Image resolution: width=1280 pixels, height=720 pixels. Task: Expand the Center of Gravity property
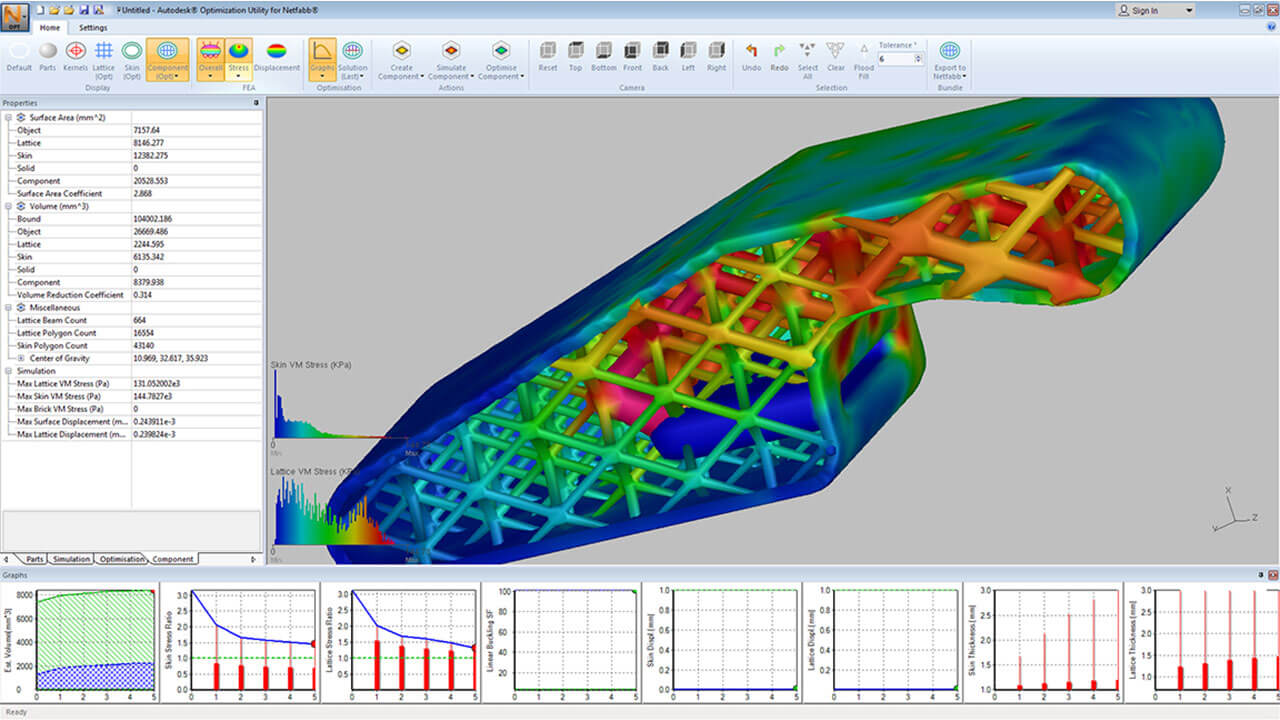pyautogui.click(x=21, y=358)
